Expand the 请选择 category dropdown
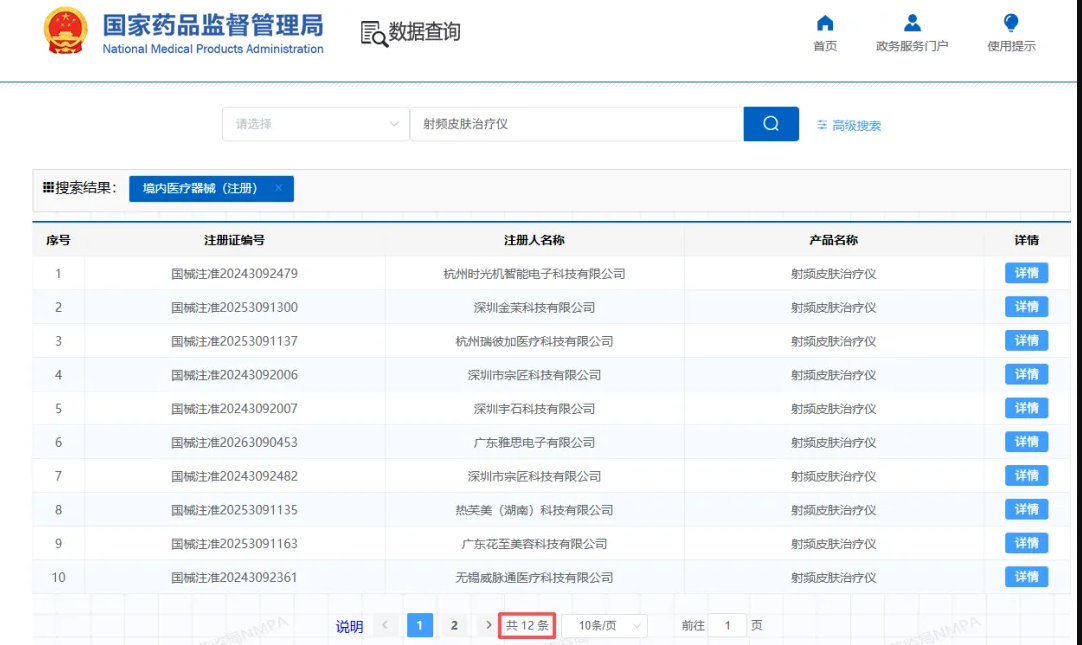The image size is (1082, 645). pos(315,124)
